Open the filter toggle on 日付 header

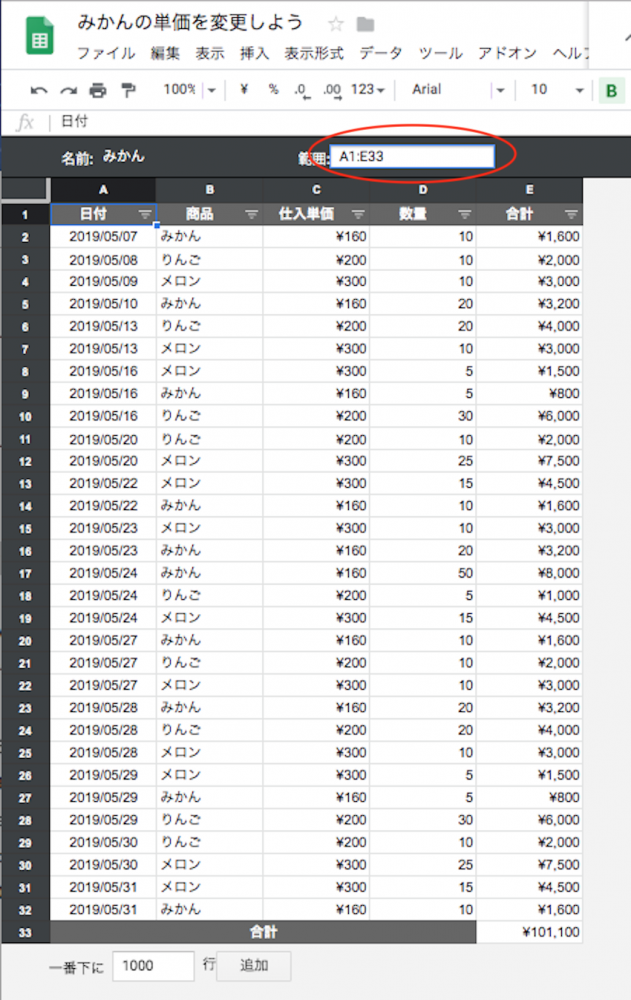(x=145, y=214)
